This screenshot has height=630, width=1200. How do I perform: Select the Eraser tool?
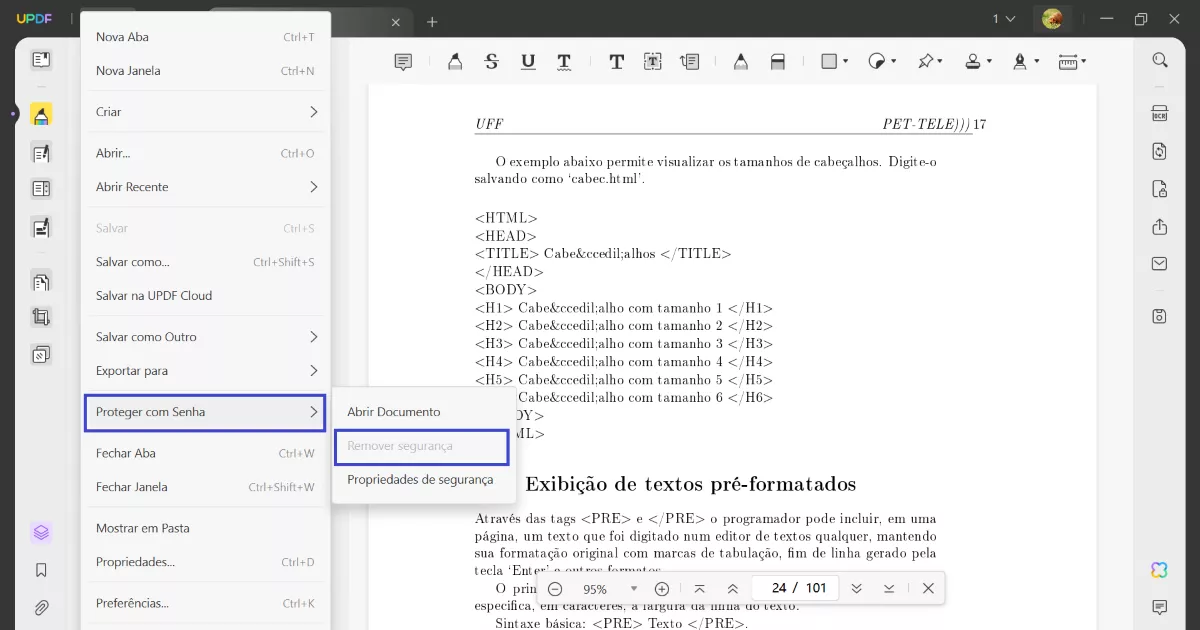[x=778, y=61]
